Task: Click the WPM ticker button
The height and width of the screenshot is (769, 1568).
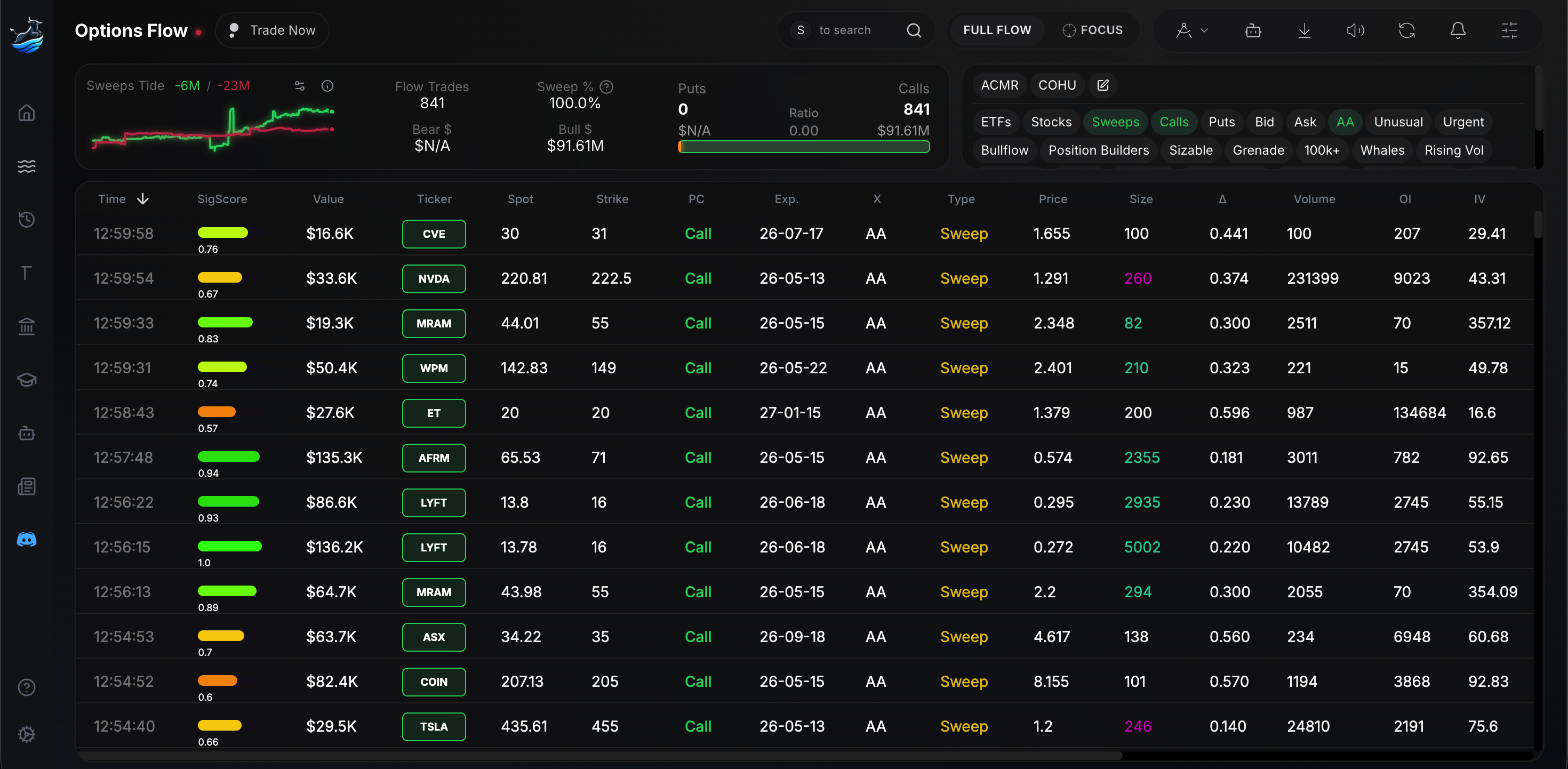Action: pyautogui.click(x=434, y=369)
